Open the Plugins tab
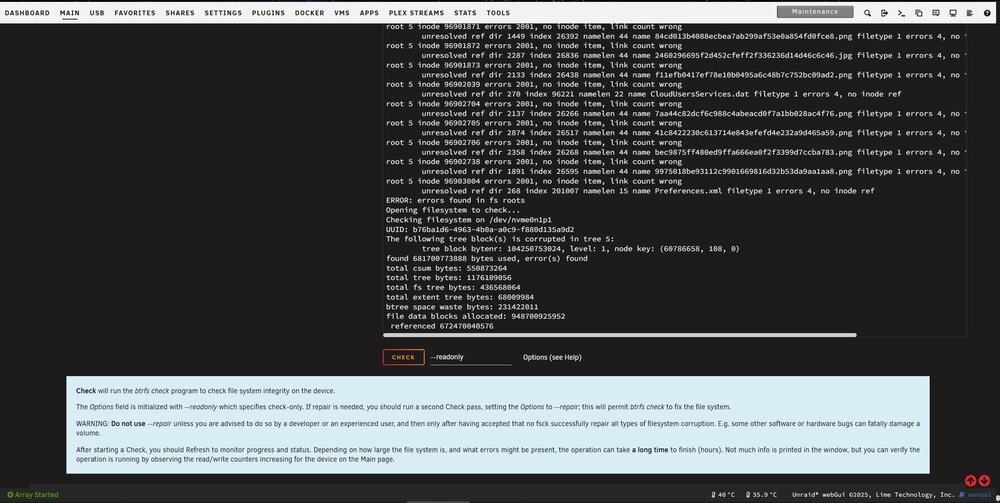Image resolution: width=1000 pixels, height=503 pixels. click(x=268, y=13)
